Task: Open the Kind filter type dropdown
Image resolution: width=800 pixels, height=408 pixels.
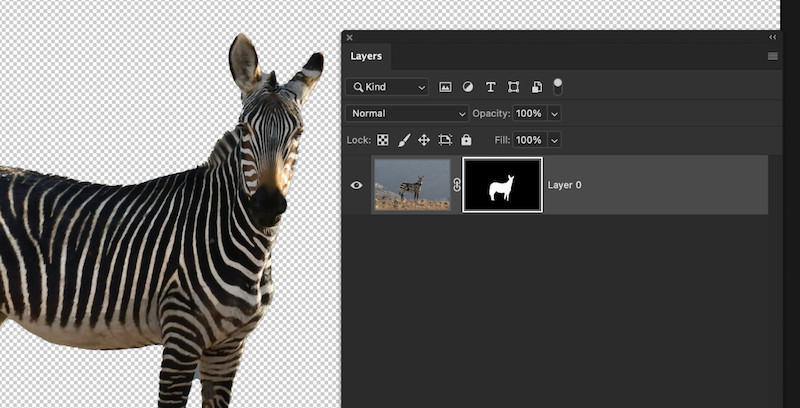Action: pyautogui.click(x=387, y=87)
